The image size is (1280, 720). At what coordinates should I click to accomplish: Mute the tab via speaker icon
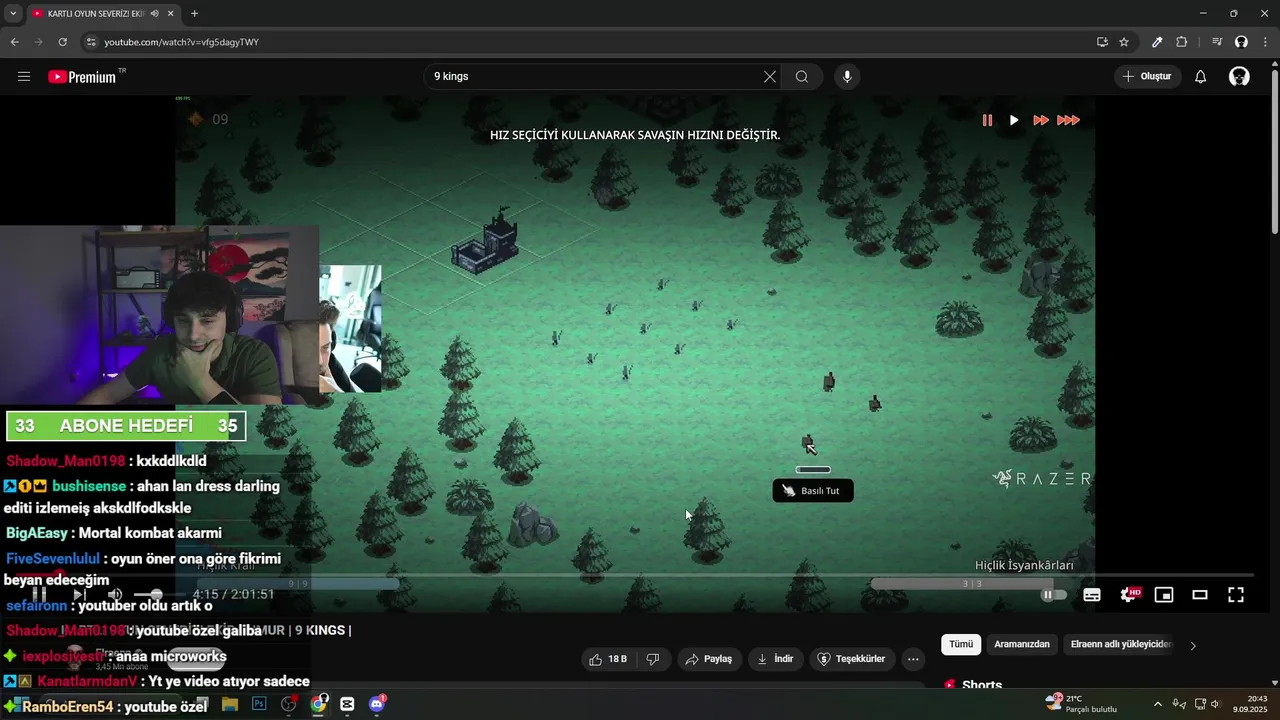154,14
